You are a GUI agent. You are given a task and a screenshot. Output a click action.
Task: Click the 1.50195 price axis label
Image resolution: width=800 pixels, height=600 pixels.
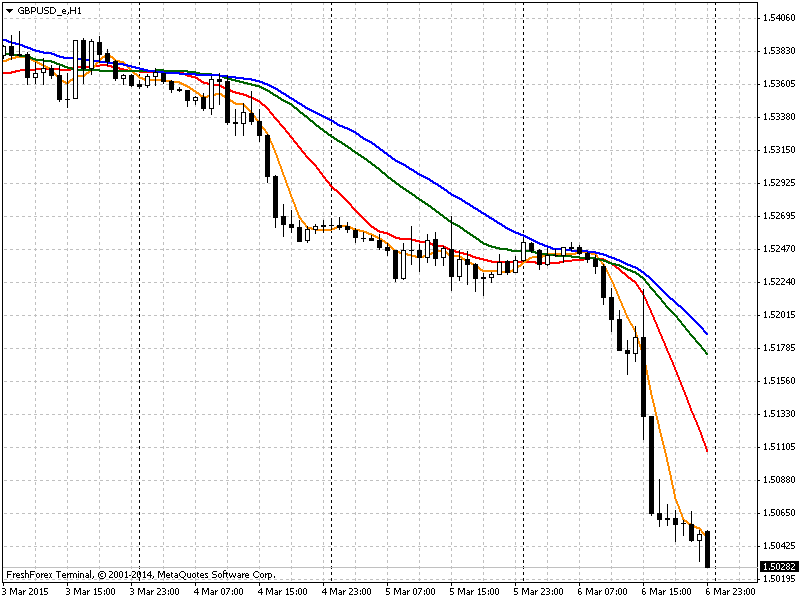click(779, 579)
